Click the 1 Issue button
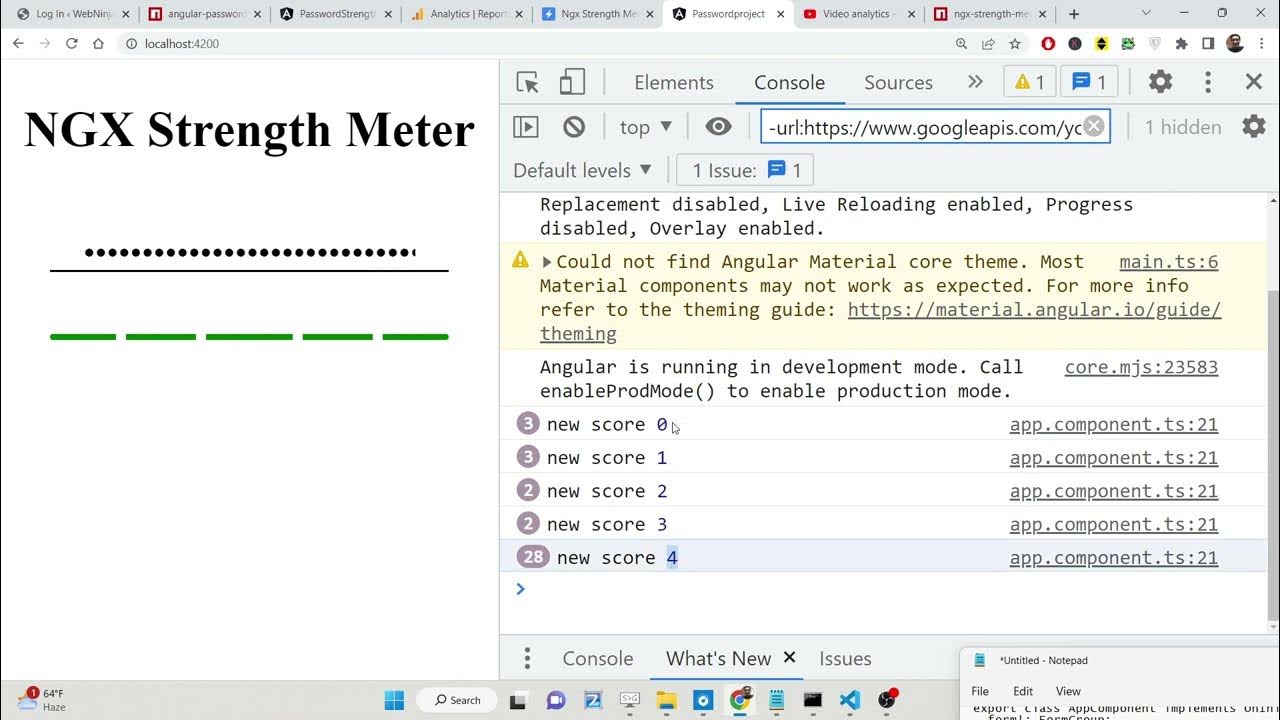The height and width of the screenshot is (720, 1280). click(x=745, y=170)
